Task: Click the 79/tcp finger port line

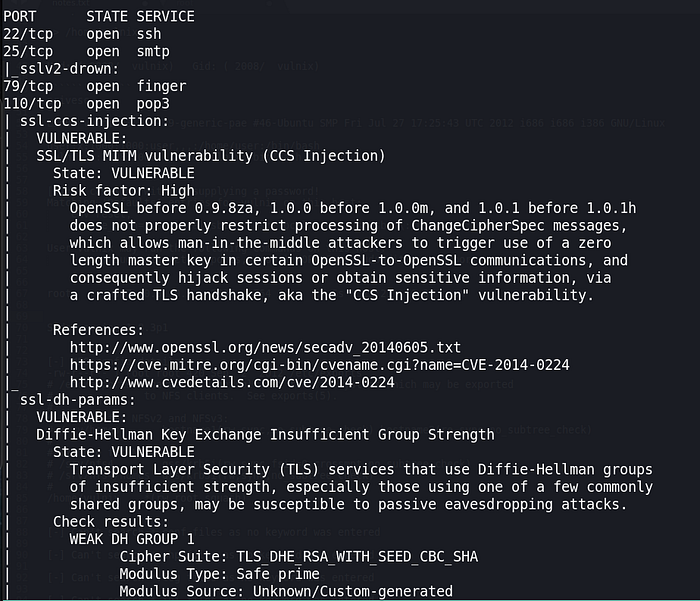Action: tap(94, 86)
